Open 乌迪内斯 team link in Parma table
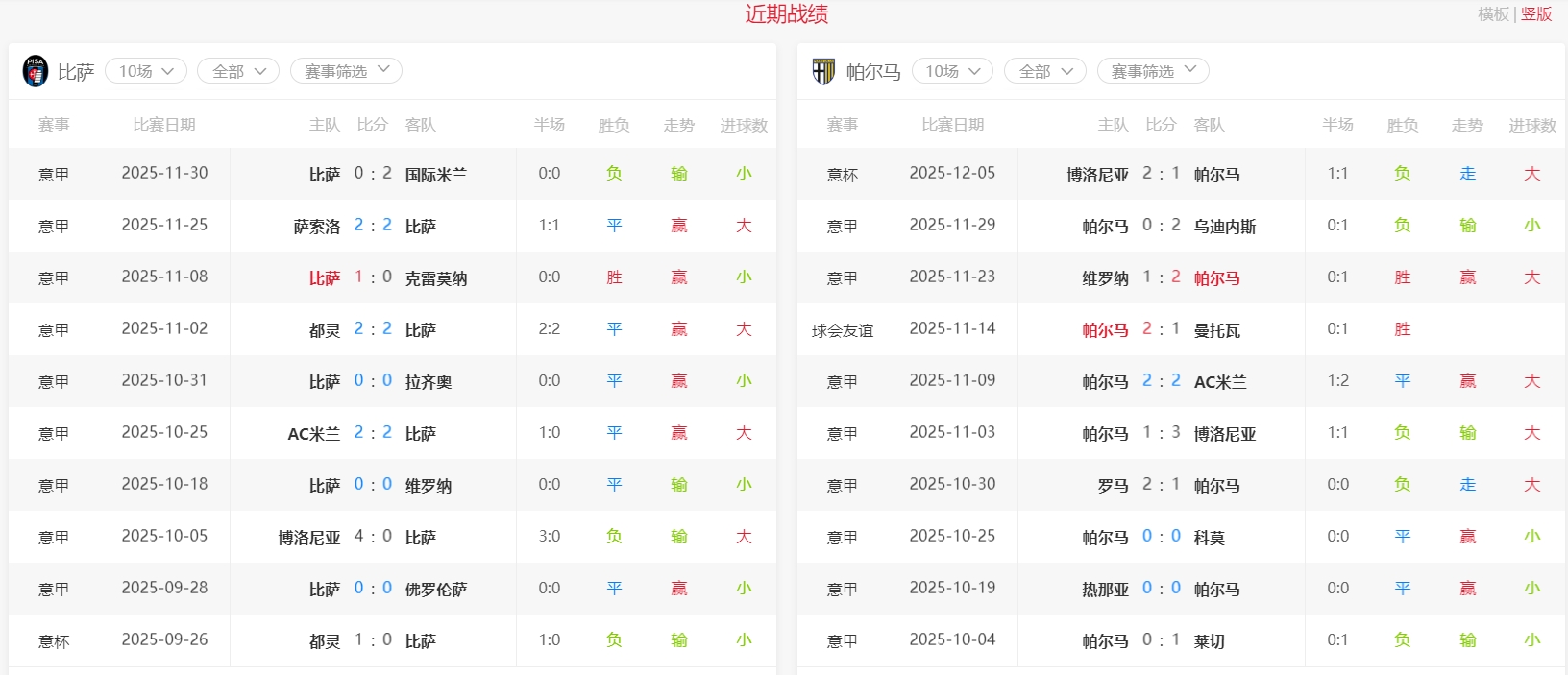Screen dimensions: 1568x675 (1224, 227)
